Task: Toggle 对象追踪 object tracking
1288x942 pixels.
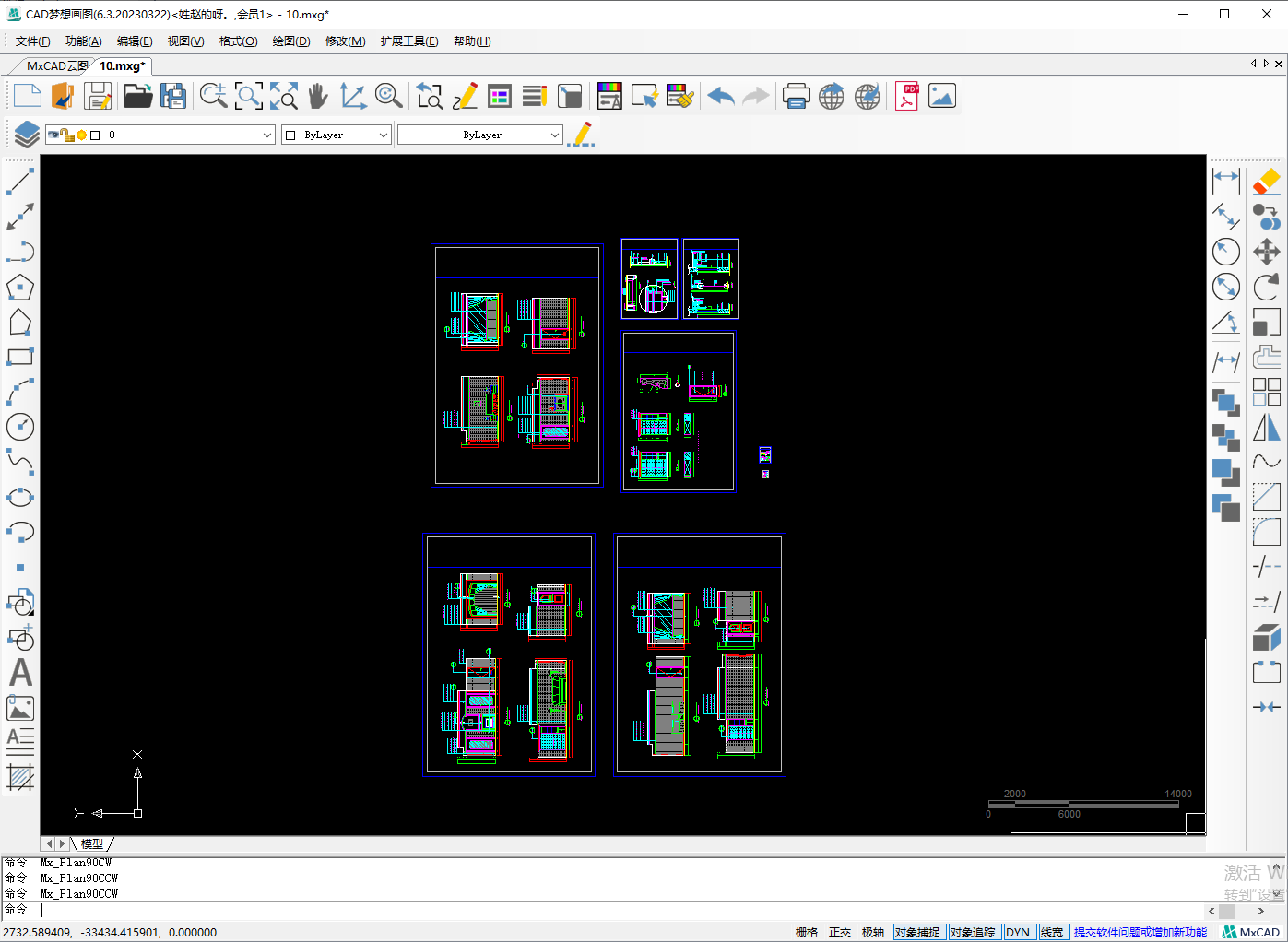Action: click(974, 932)
